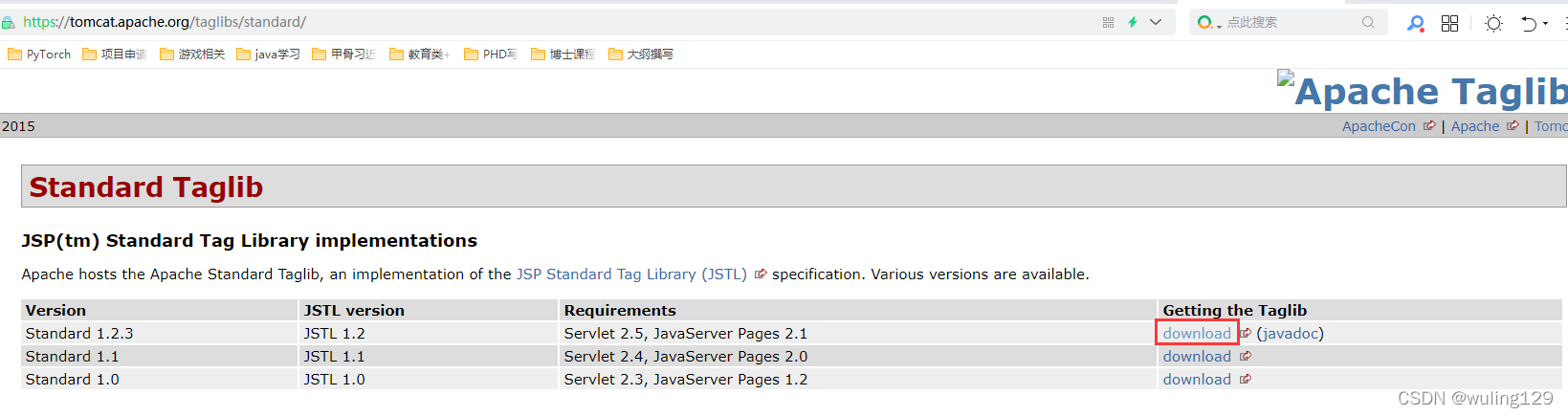Image resolution: width=1568 pixels, height=417 pixels.
Task: Open the 项目申请 bookmark folder
Action: (114, 55)
